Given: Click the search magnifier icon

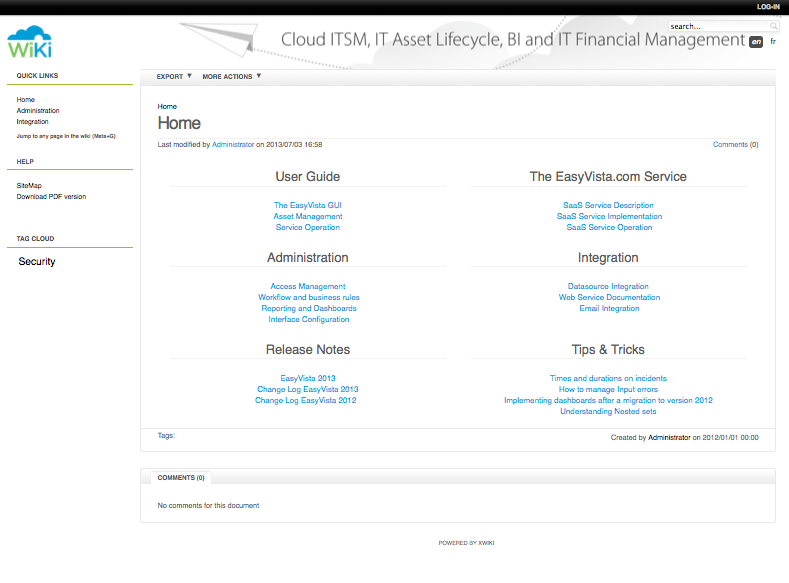Looking at the screenshot, I should (x=773, y=26).
